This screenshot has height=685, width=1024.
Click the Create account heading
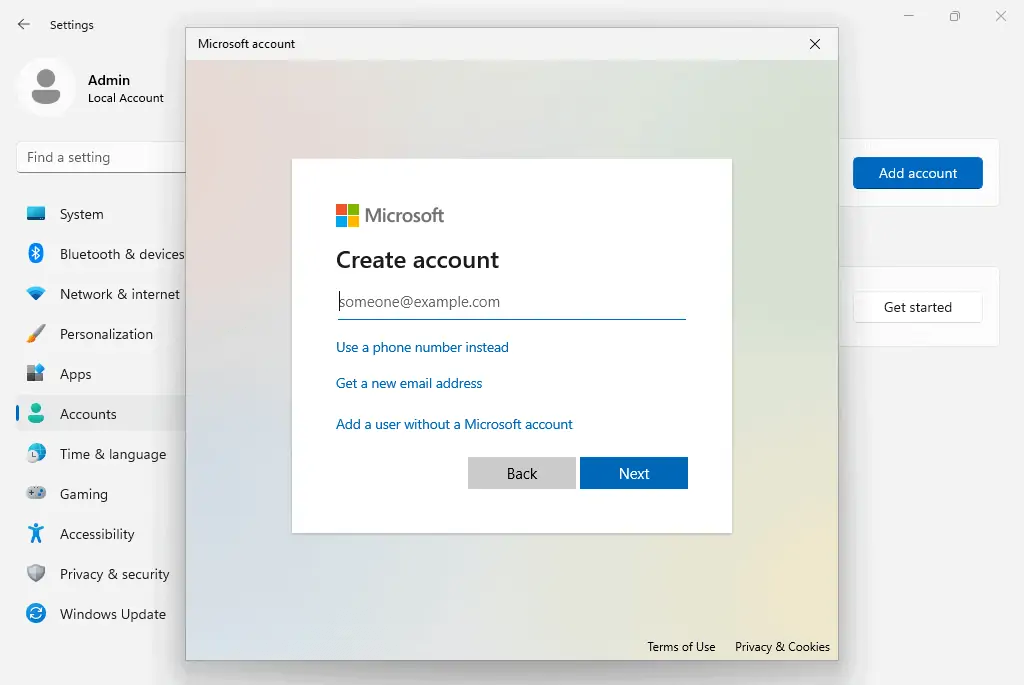pos(417,260)
